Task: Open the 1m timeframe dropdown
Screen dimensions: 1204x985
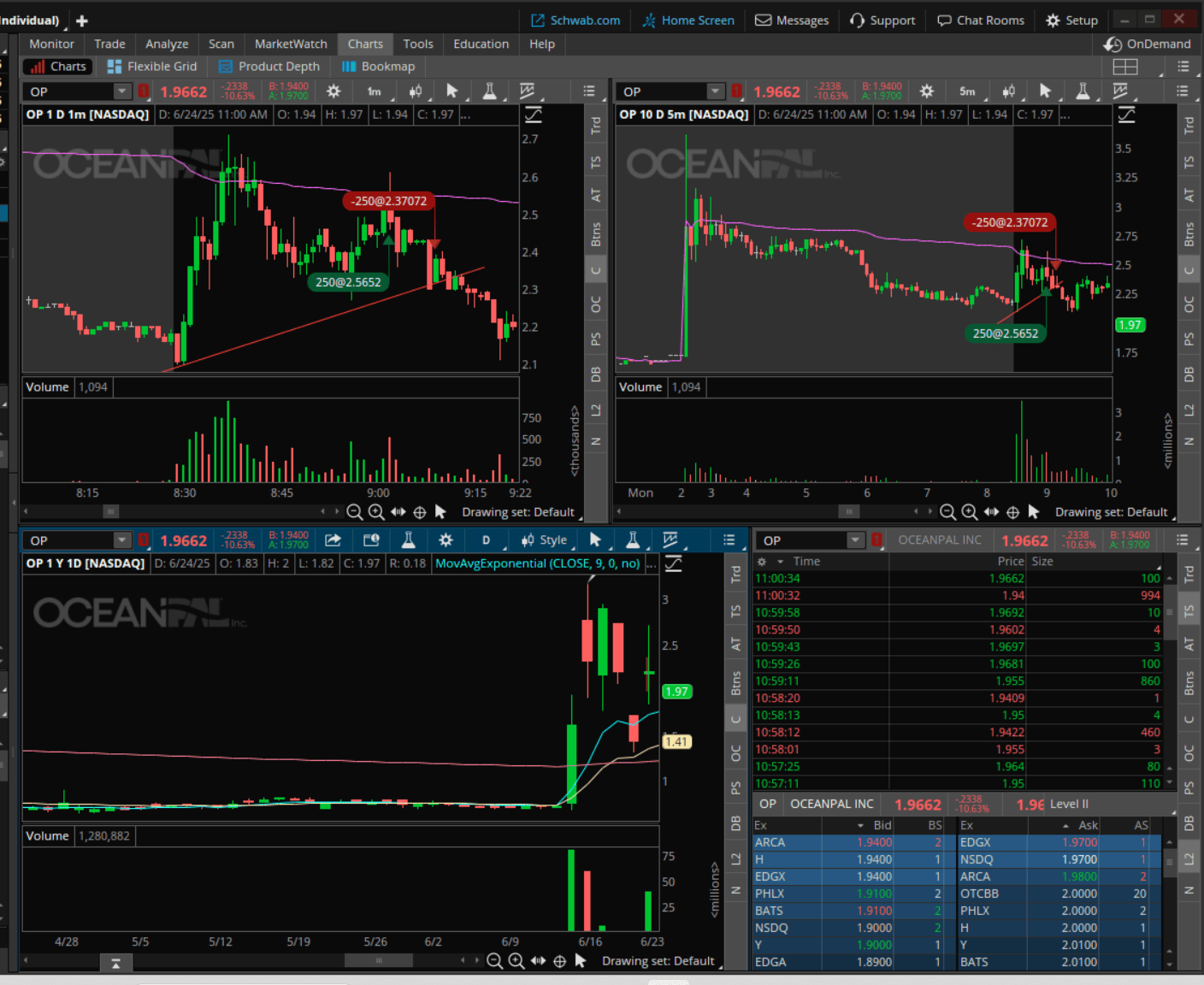Action: 375,91
